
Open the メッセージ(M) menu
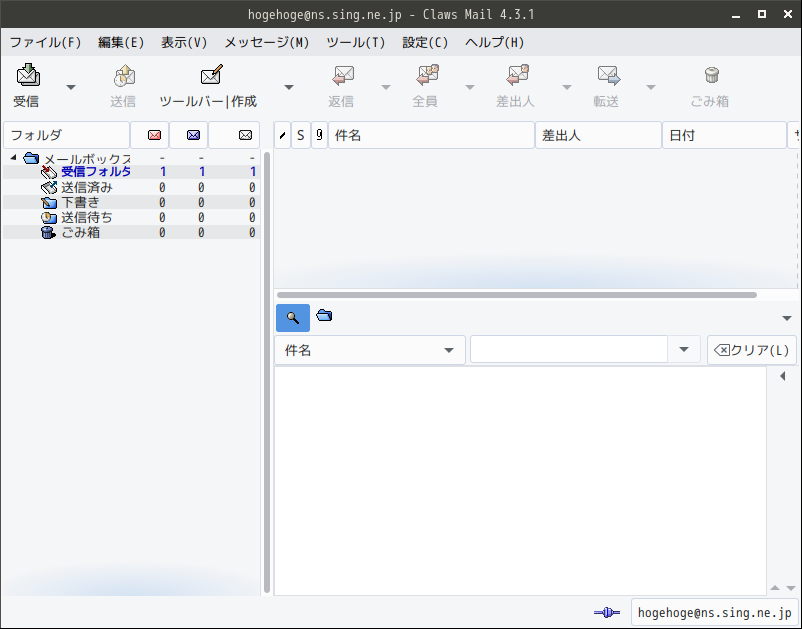tap(267, 42)
